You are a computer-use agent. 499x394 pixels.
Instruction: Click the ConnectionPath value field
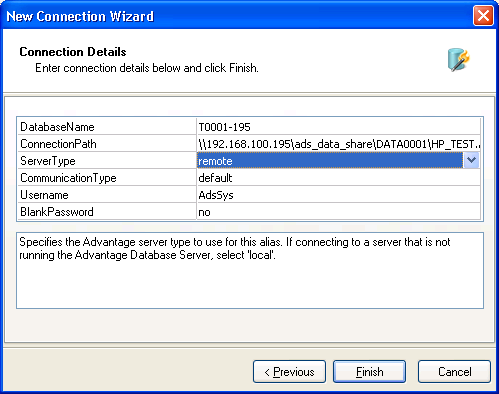(339, 144)
